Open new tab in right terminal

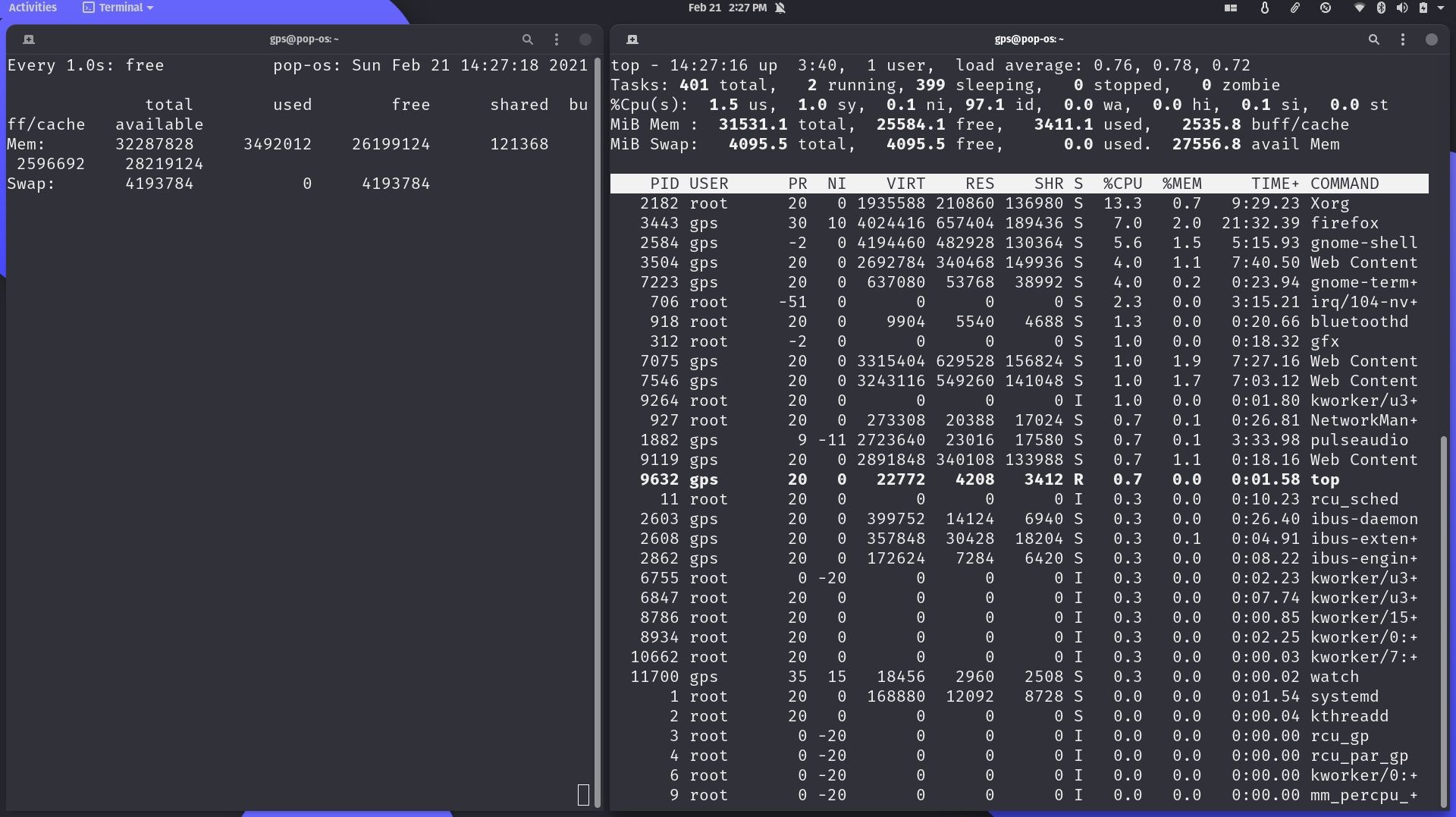pos(632,39)
